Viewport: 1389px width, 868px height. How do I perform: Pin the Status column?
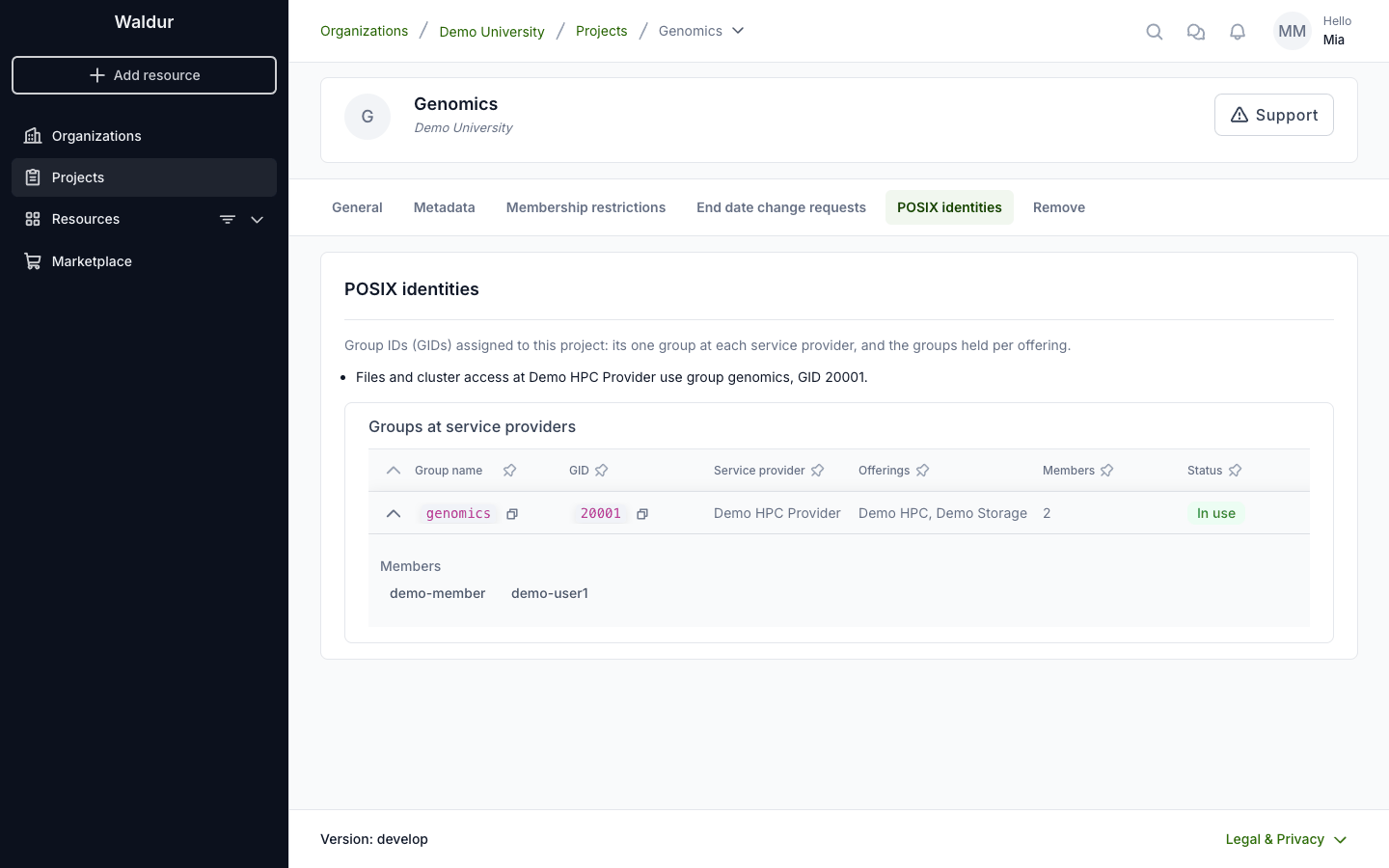point(1235,471)
